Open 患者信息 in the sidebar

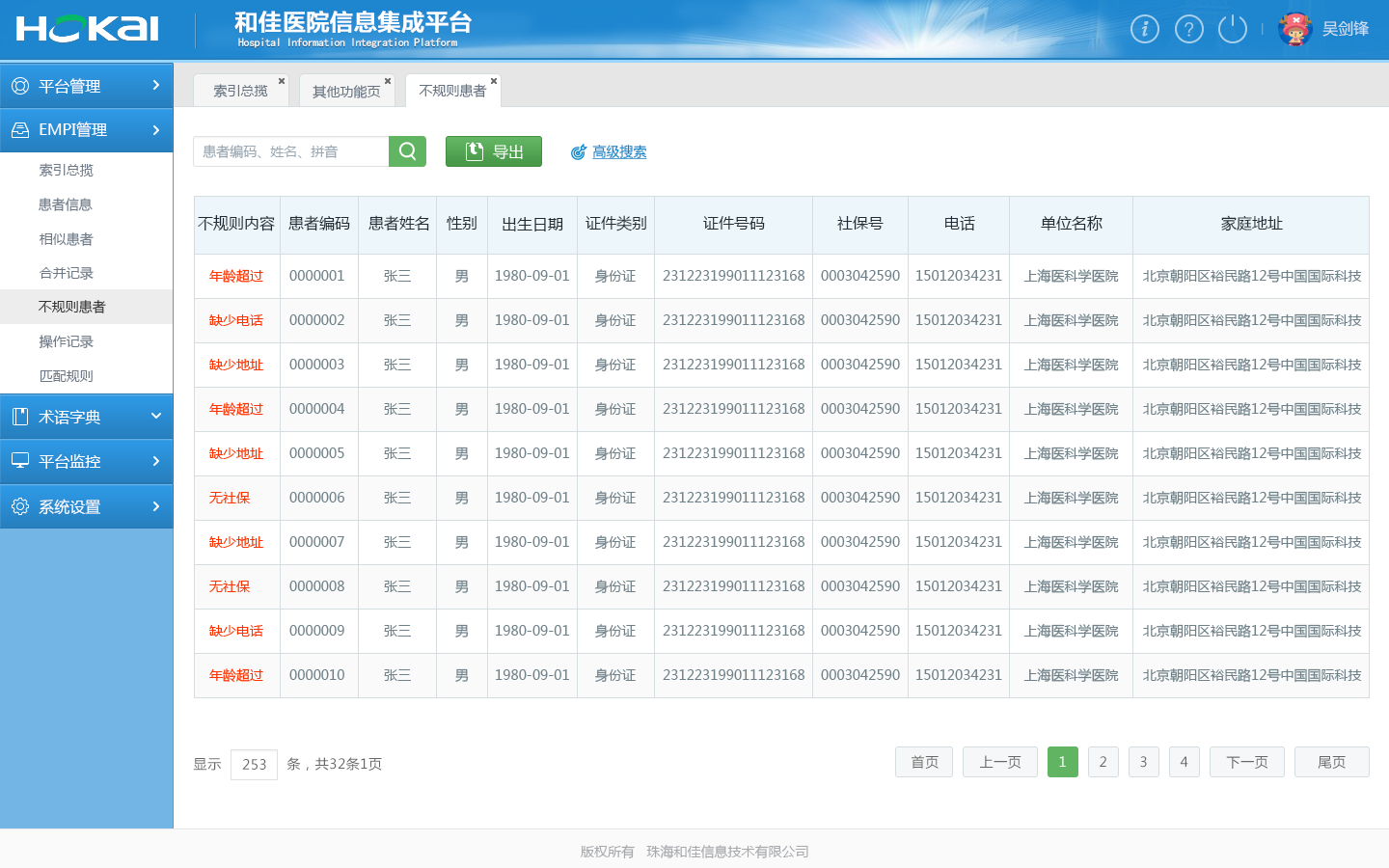tap(66, 204)
